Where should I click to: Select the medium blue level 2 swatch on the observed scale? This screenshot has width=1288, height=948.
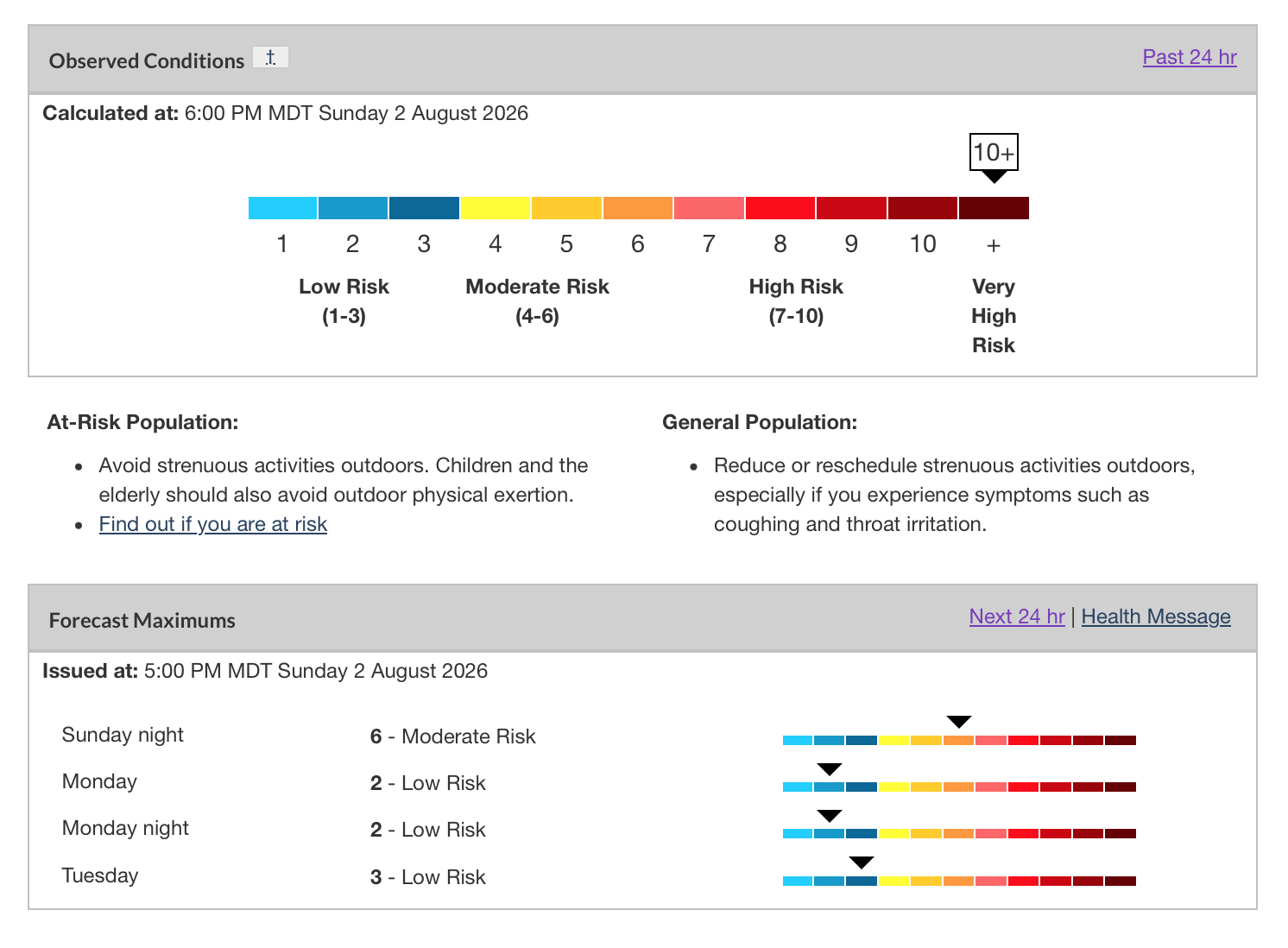tap(353, 208)
